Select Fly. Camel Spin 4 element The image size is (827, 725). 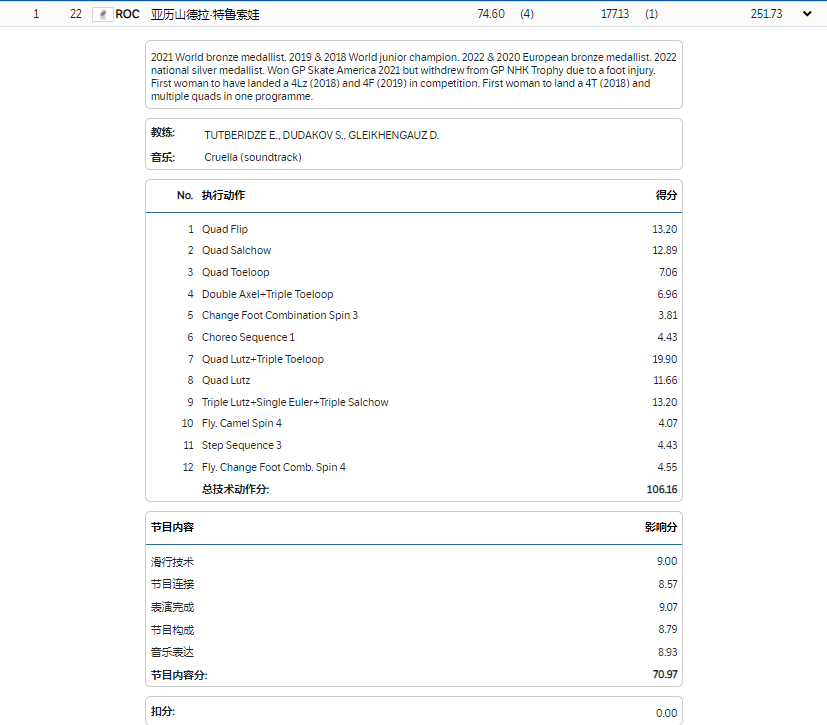pyautogui.click(x=242, y=423)
